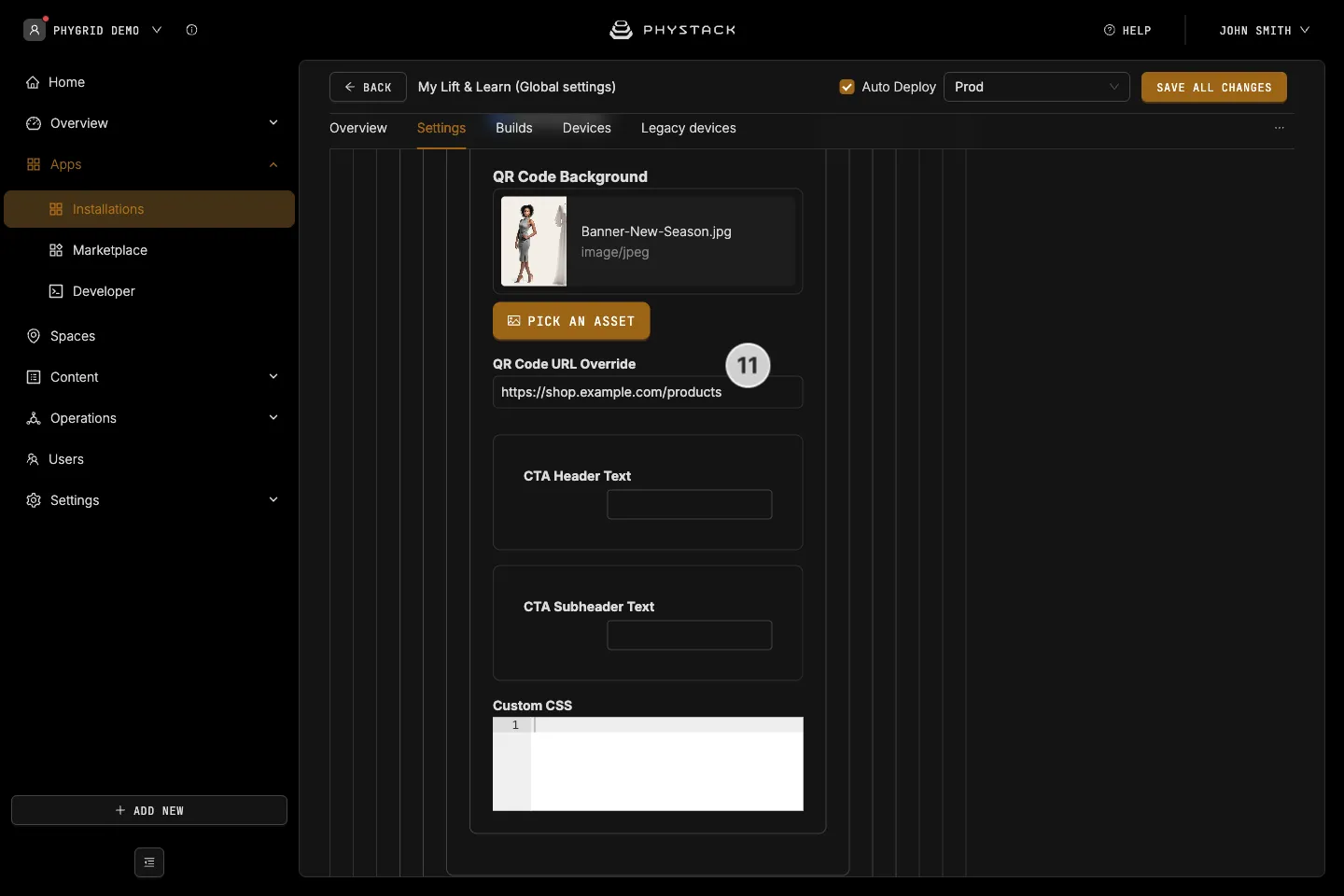Open the John Smith account dropdown

[1264, 30]
